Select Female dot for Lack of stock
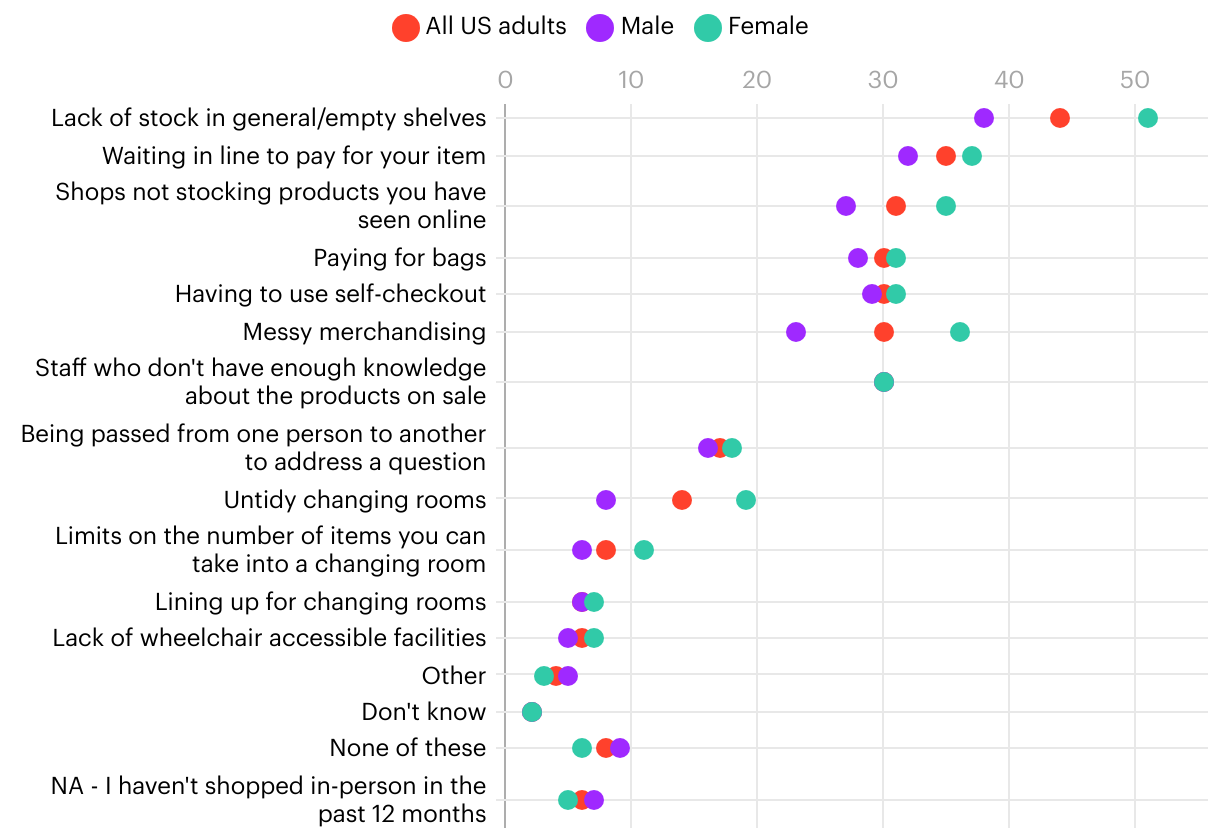Screen dimensions: 1220x840 point(1148,118)
